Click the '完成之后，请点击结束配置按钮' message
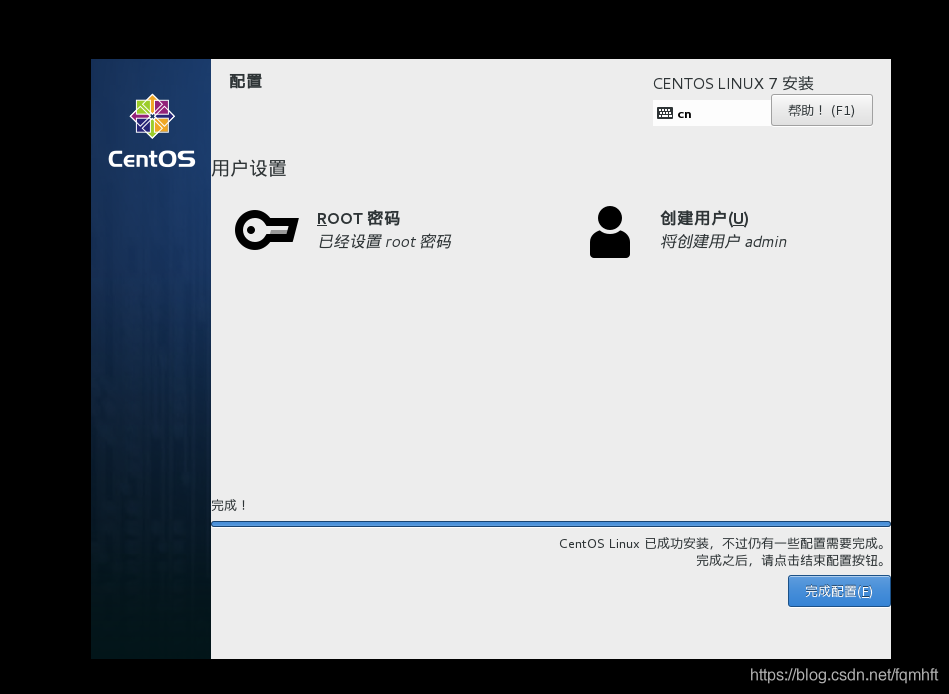Viewport: 949px width, 694px height. 792,560
